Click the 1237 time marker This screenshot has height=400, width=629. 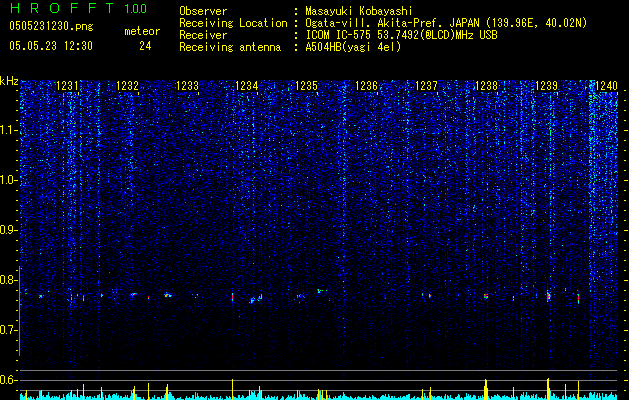pos(426,86)
